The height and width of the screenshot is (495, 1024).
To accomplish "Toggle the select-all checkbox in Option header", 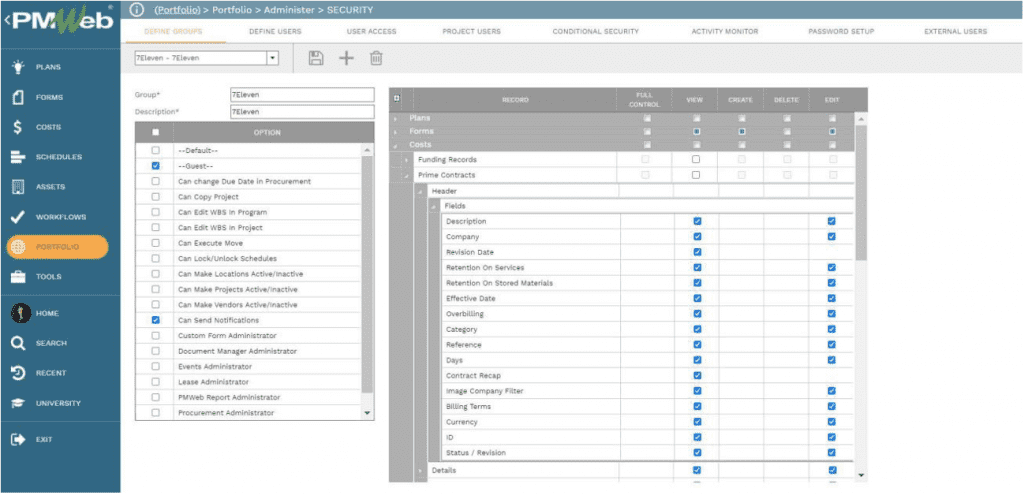I will [155, 132].
